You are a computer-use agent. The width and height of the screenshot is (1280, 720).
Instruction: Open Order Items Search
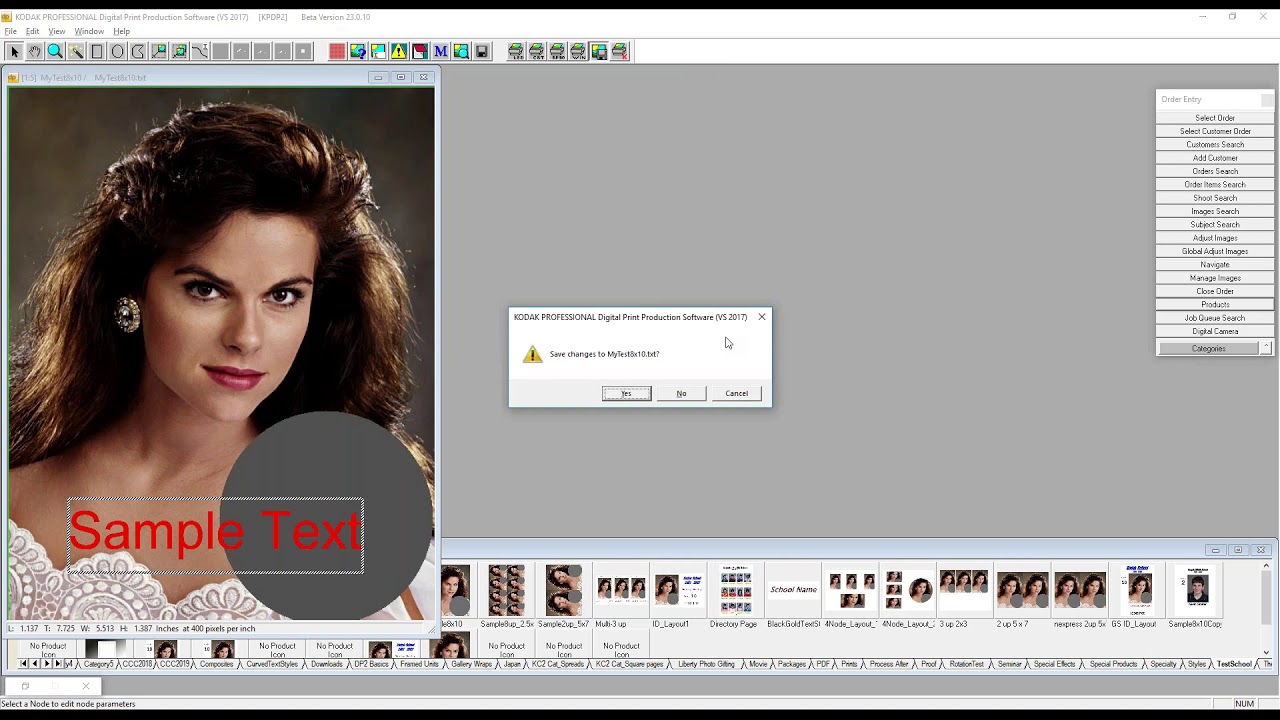coord(1215,185)
